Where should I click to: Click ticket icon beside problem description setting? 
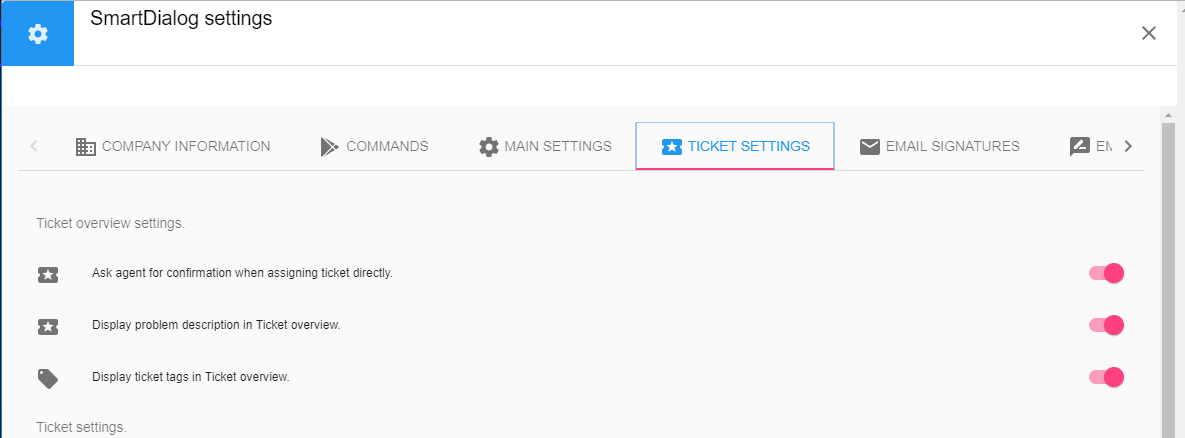(x=48, y=326)
